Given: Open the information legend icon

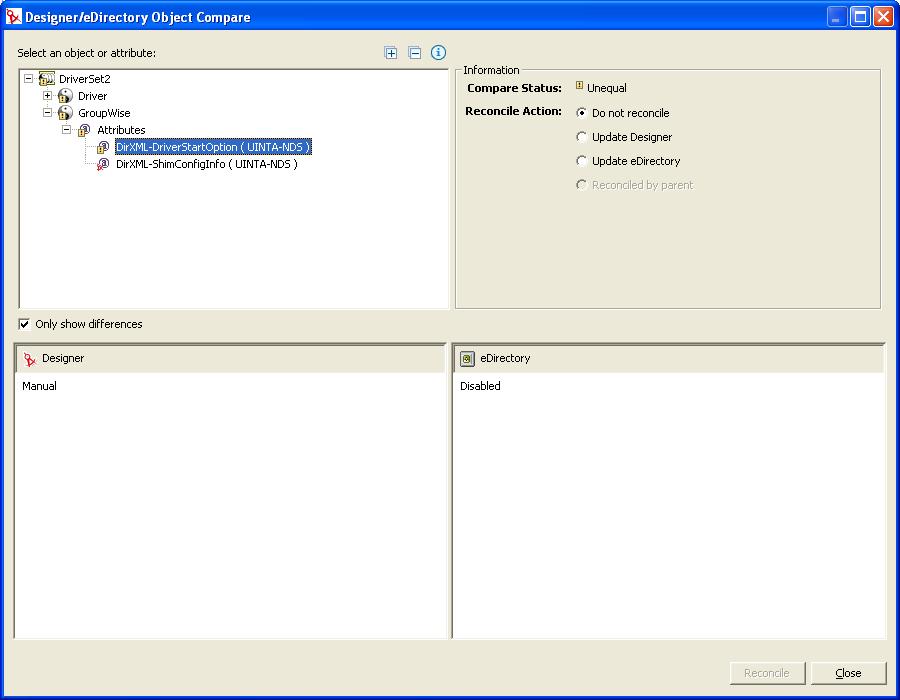Looking at the screenshot, I should pyautogui.click(x=439, y=53).
